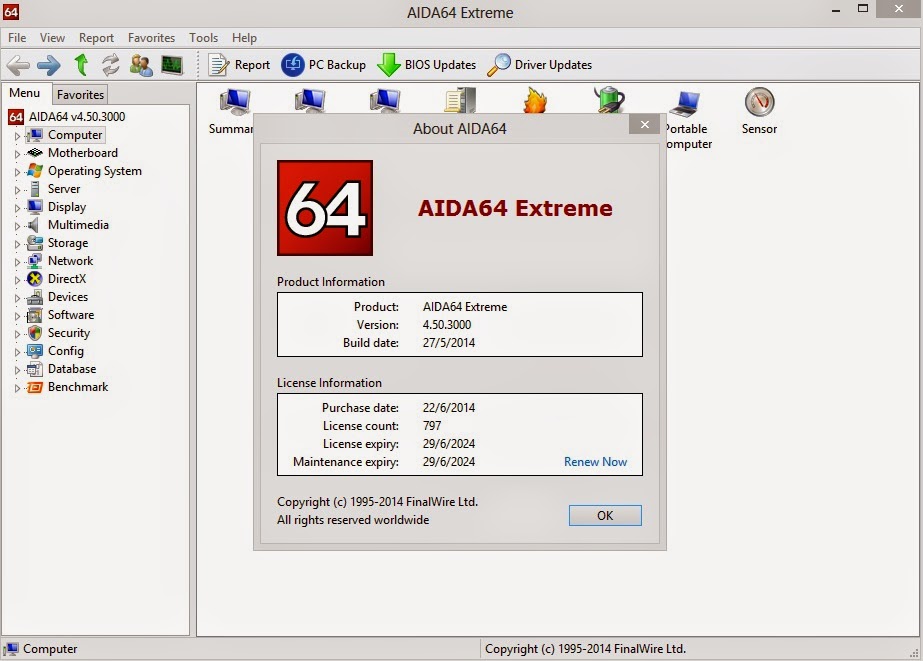This screenshot has width=923, height=661.
Task: Switch to the Favorites tab in sidebar
Action: (81, 94)
